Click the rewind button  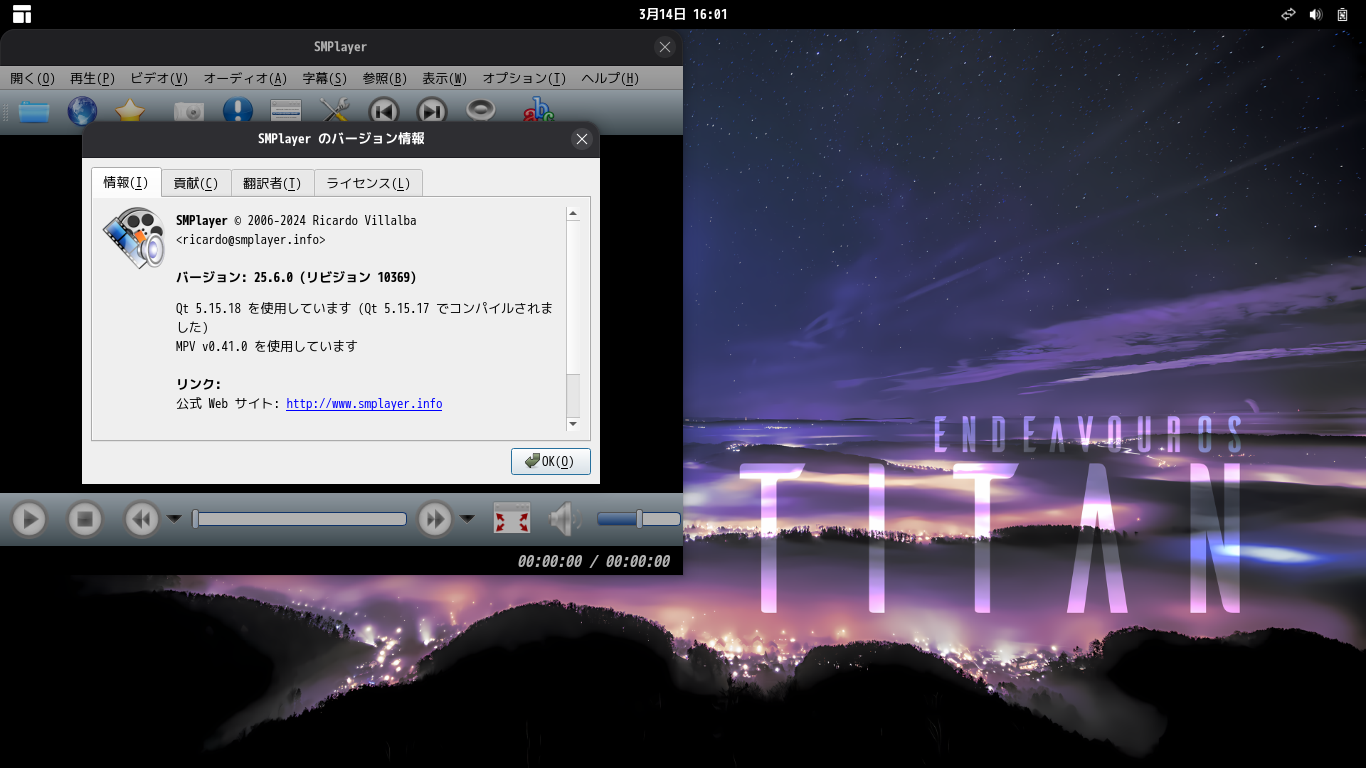click(x=142, y=519)
